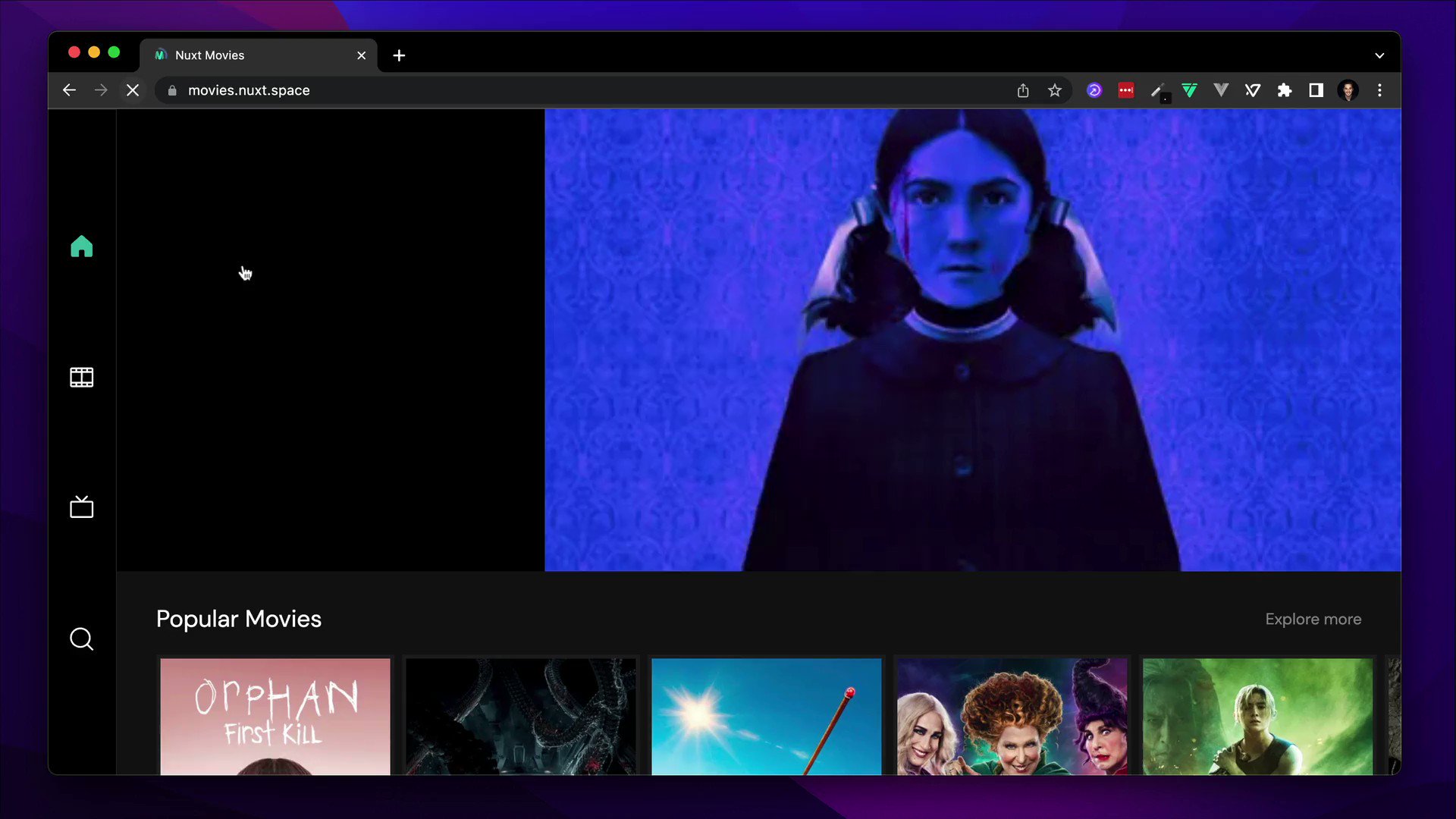Image resolution: width=1456 pixels, height=819 pixels.
Task: Click the browser back arrow
Action: [69, 90]
